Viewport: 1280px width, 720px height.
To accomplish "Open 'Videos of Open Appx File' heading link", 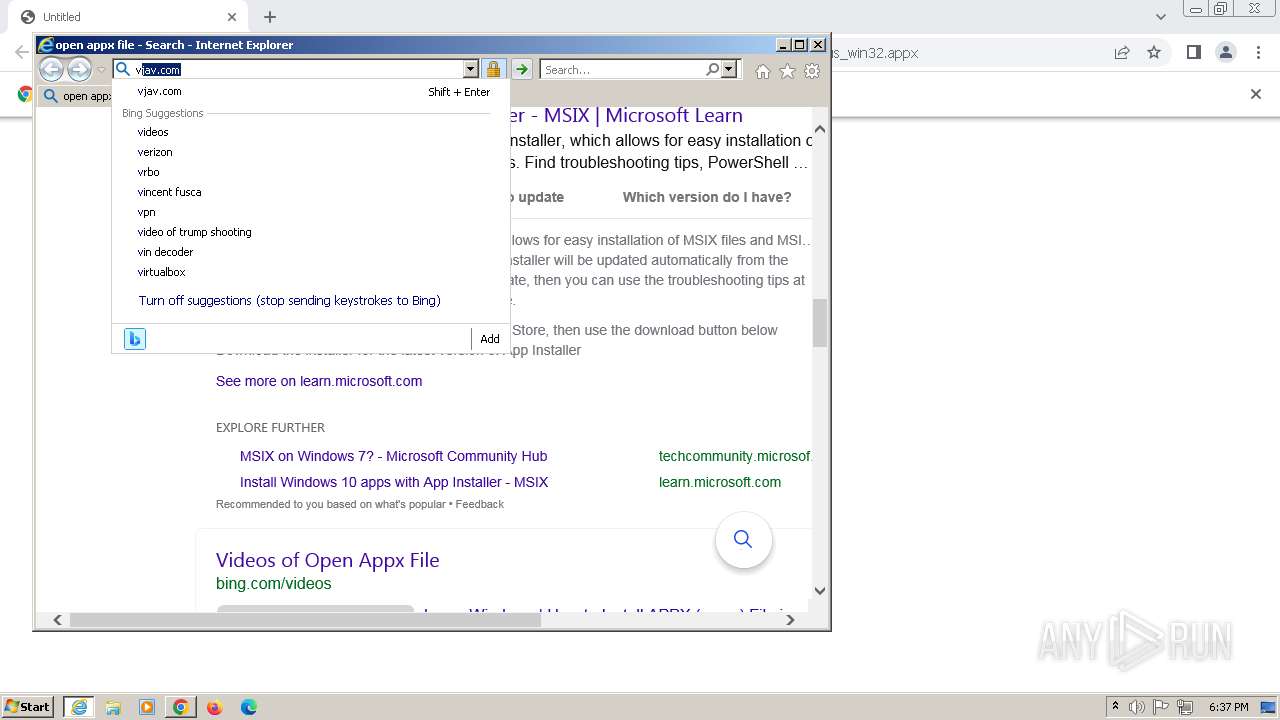I will click(327, 560).
